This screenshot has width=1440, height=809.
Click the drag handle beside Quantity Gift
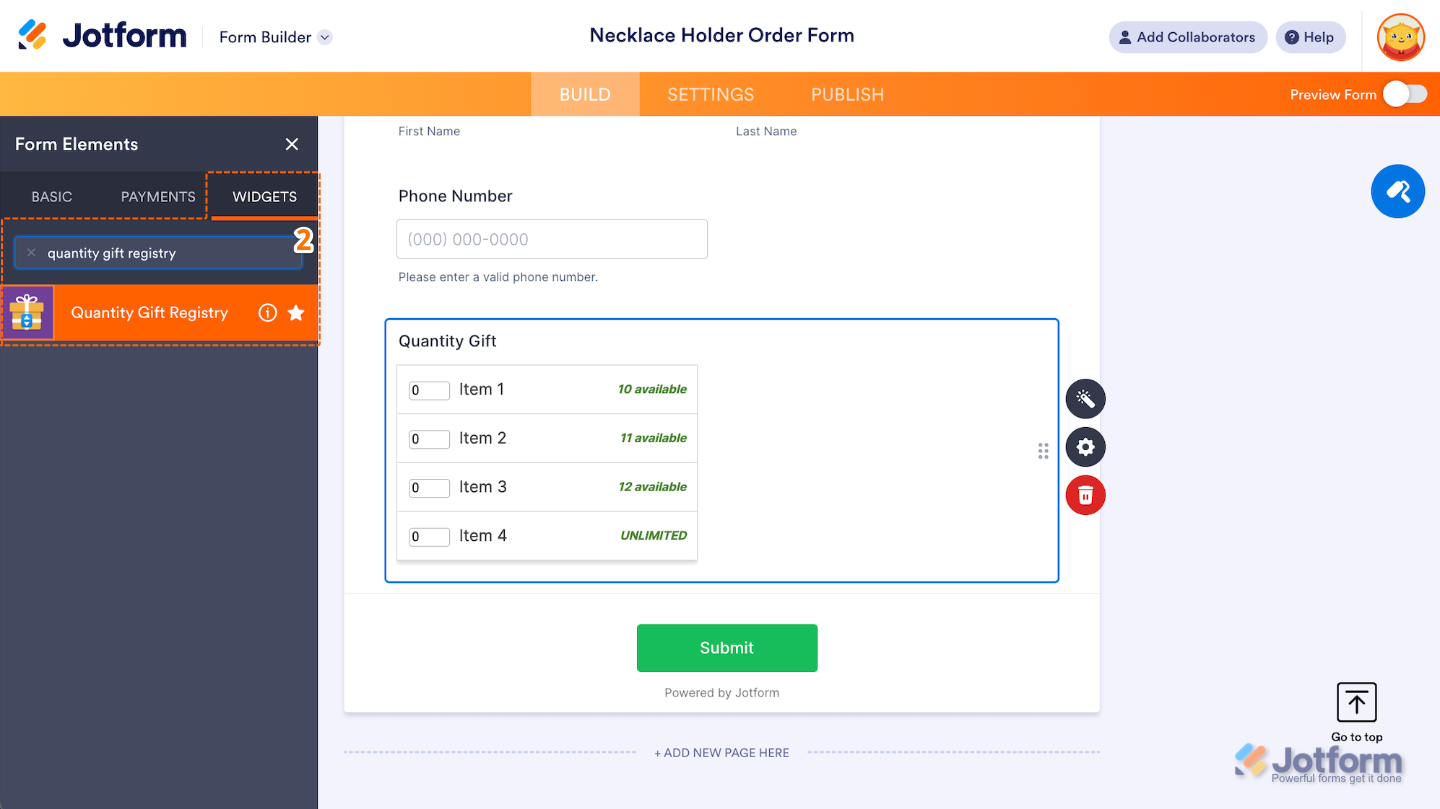tap(1043, 451)
